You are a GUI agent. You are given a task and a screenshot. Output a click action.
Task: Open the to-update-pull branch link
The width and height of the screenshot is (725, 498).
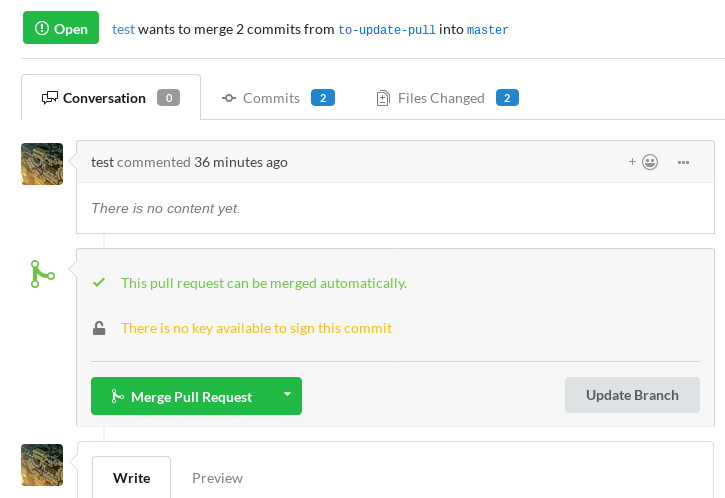387,30
